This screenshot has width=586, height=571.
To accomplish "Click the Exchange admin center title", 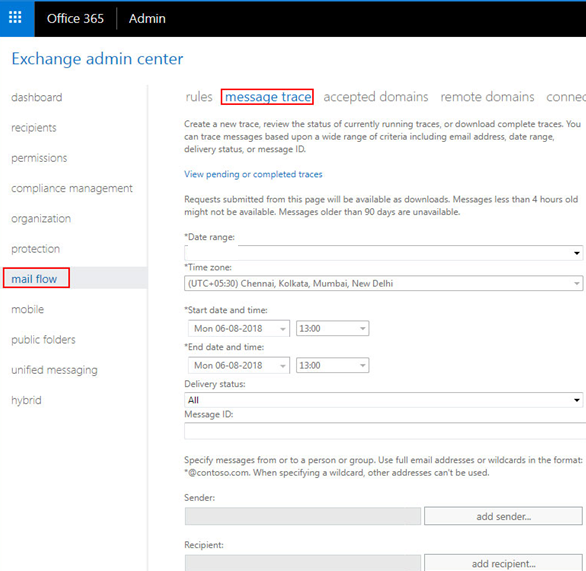I will tap(97, 59).
